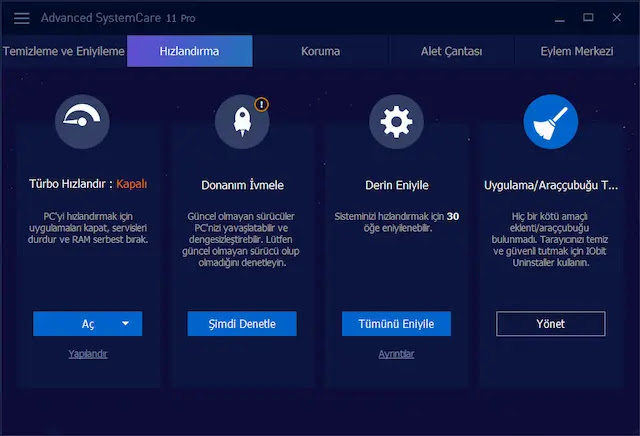Open the Ayrıntılar link
This screenshot has width=640, height=436.
[396, 354]
